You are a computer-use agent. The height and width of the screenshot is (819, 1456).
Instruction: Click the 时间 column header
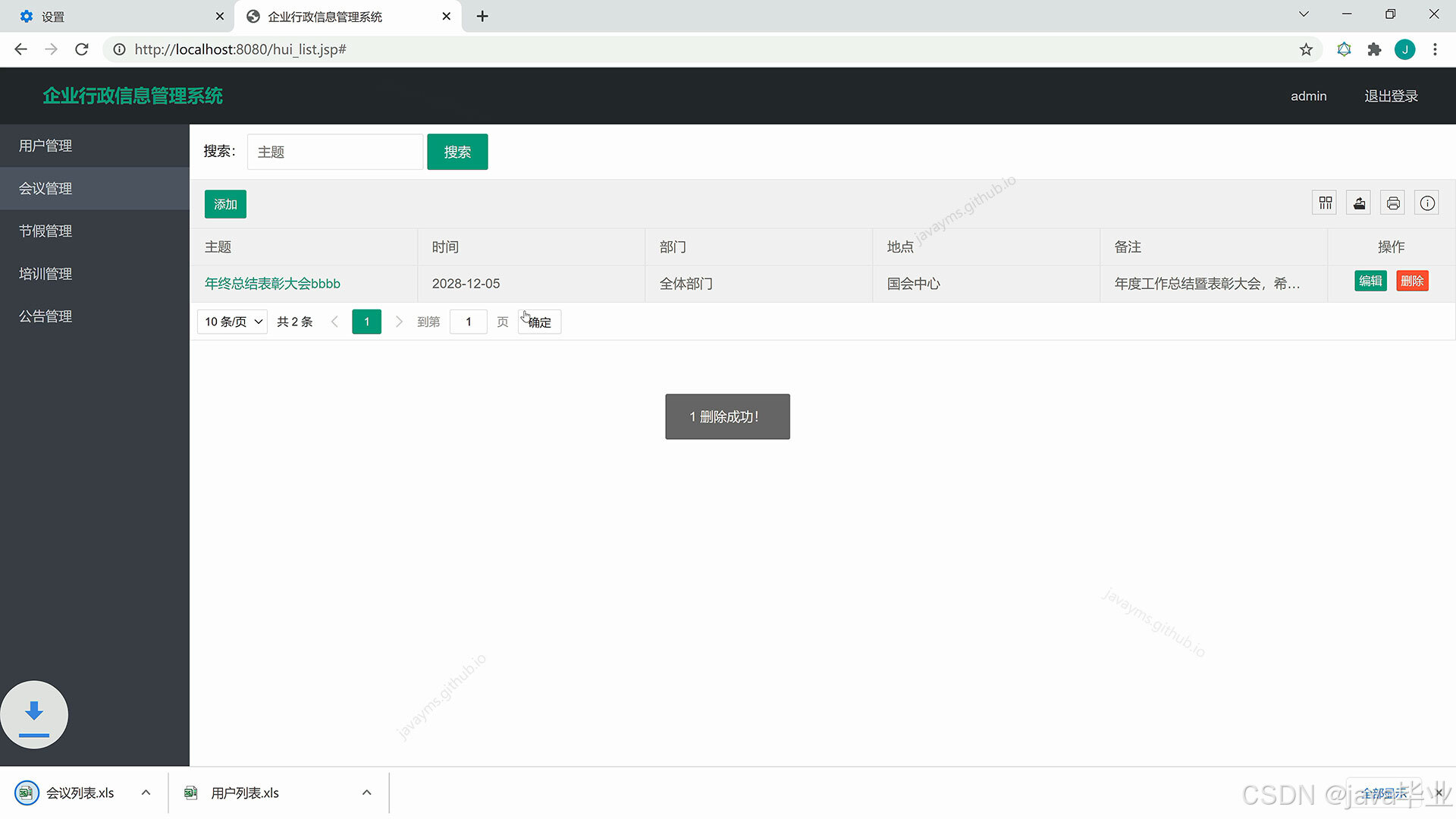click(x=531, y=247)
